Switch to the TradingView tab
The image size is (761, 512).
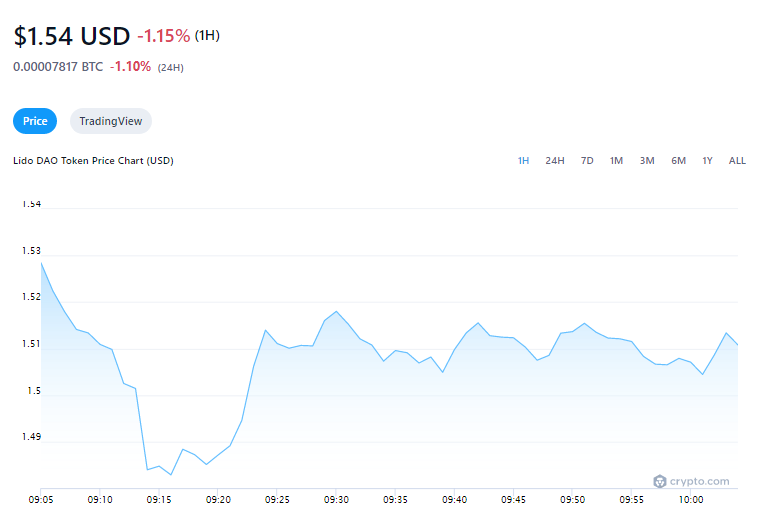(x=111, y=121)
